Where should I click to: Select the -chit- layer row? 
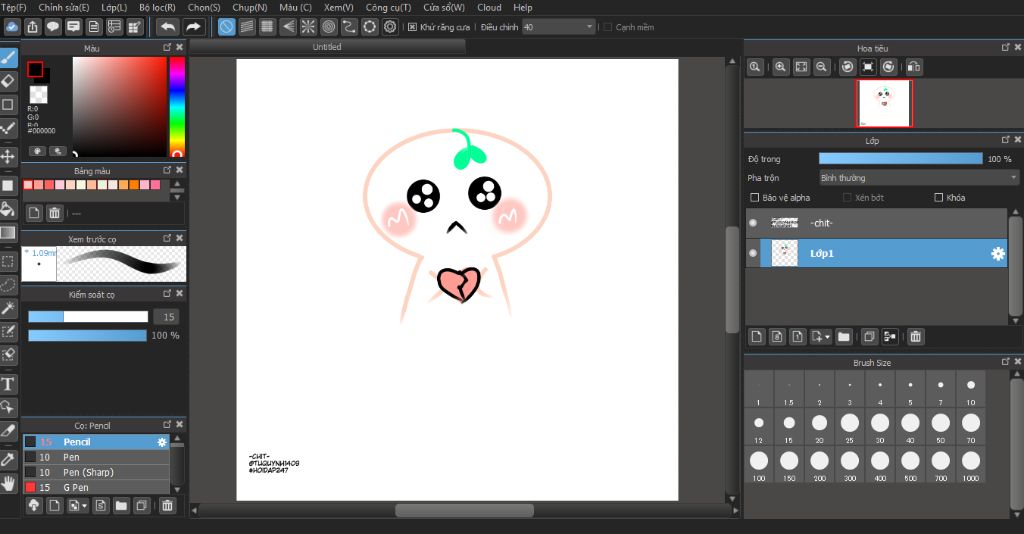pyautogui.click(x=876, y=223)
